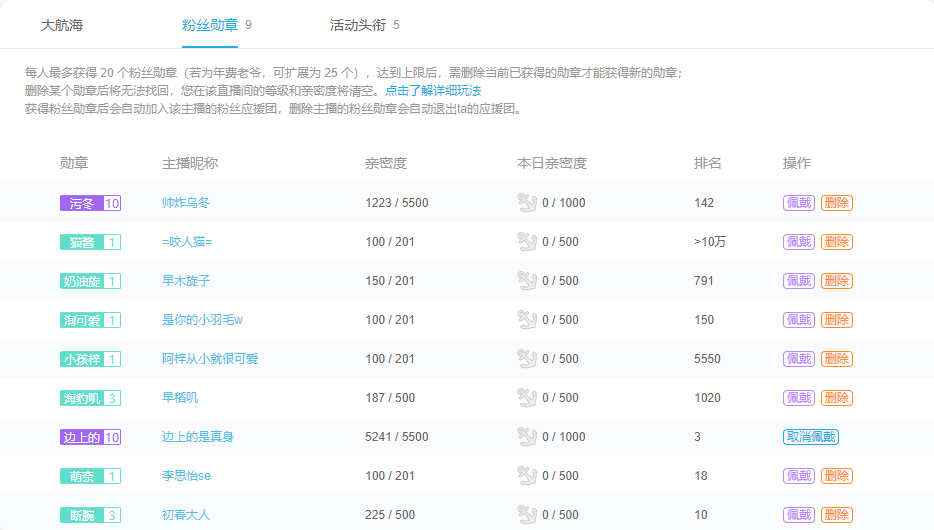The height and width of the screenshot is (530, 934).
Task: Open streamer 边上的是真身 link
Action: click(198, 437)
